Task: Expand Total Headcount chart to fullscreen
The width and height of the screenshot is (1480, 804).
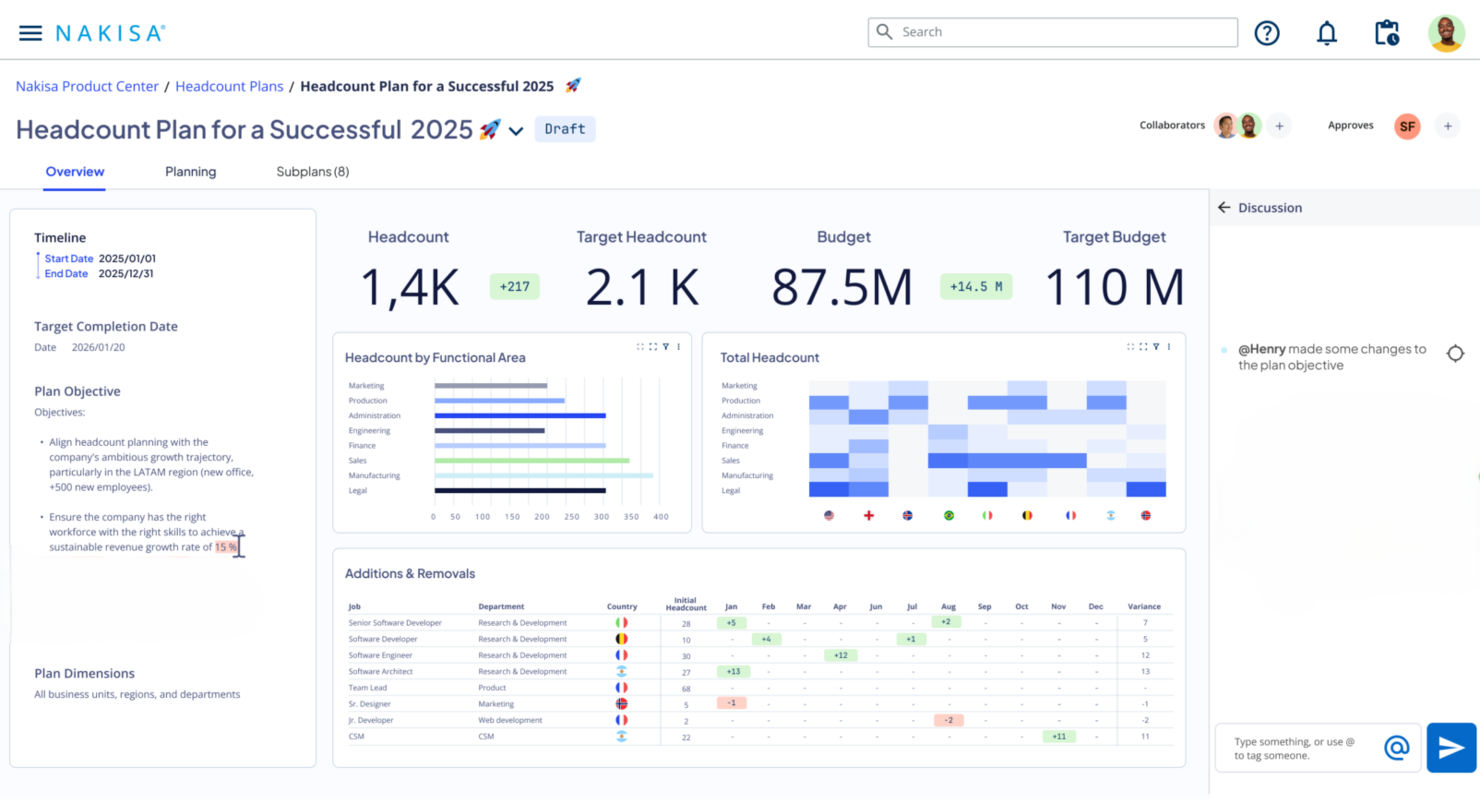Action: pyautogui.click(x=1143, y=347)
